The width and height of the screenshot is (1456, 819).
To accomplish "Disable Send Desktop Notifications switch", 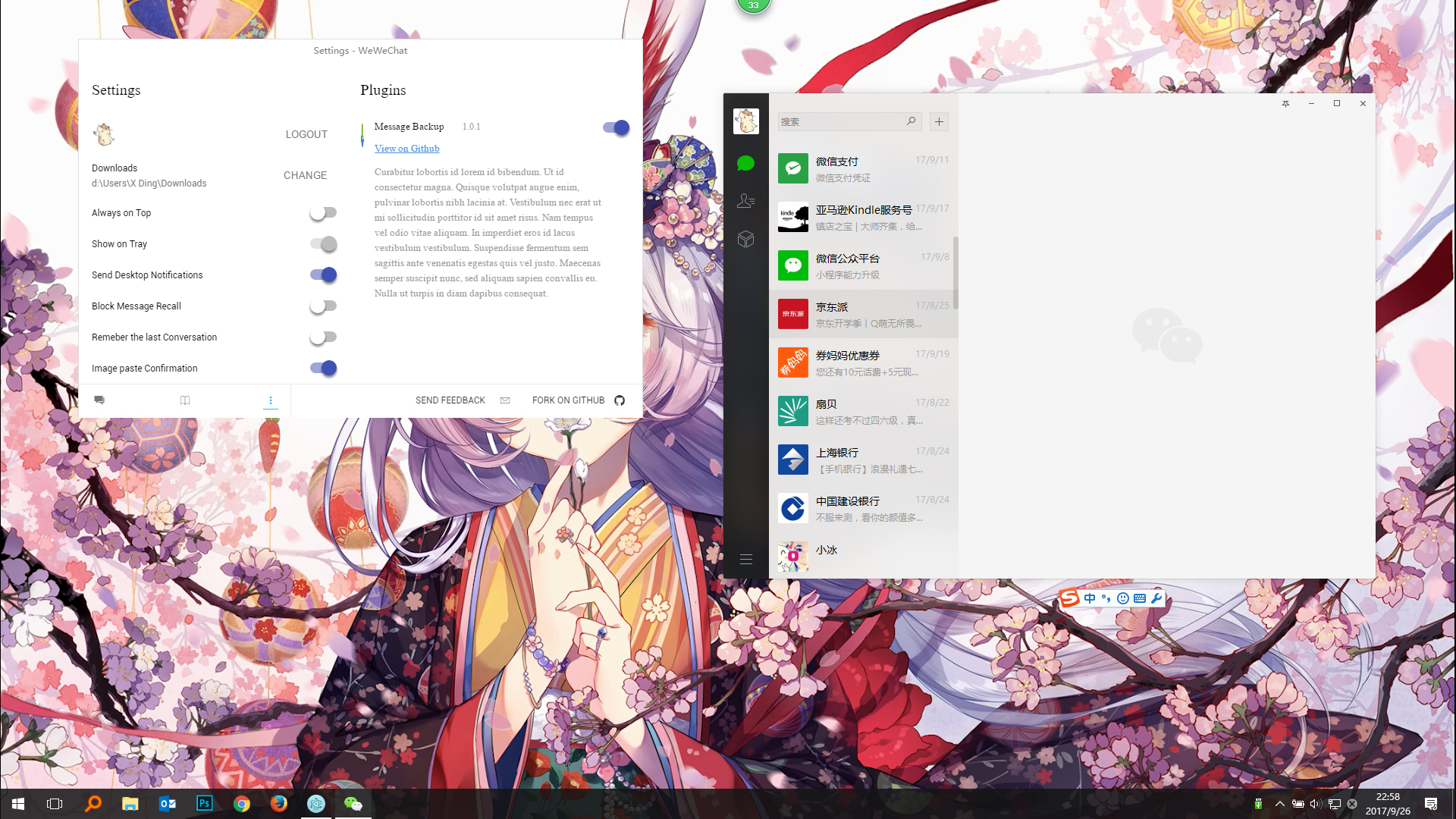I will coord(323,275).
